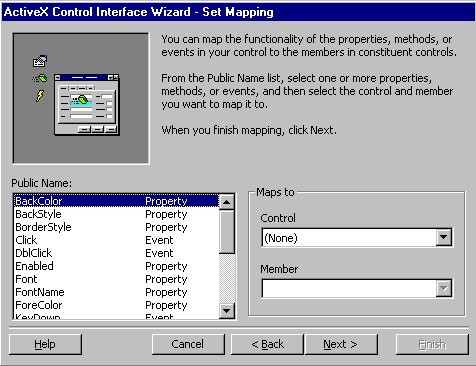Click the list scrollbar thumb
The height and width of the screenshot is (366, 476).
coord(227,232)
